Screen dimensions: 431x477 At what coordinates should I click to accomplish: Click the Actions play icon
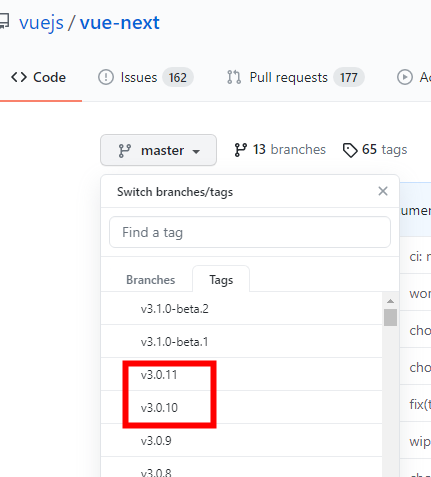point(405,77)
